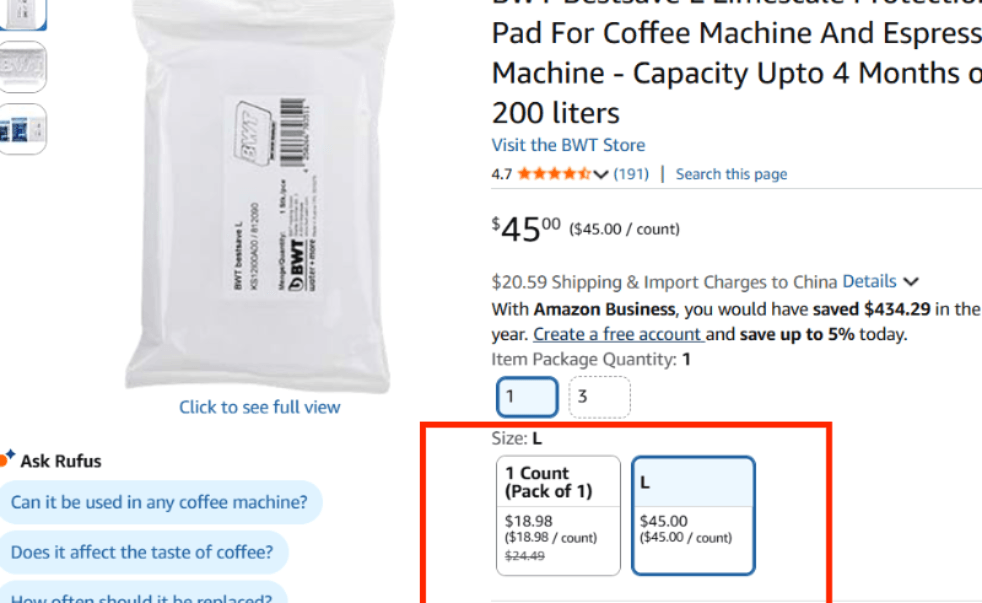
Task: Ask Rufus whether it affects coffee taste
Action: (142, 552)
